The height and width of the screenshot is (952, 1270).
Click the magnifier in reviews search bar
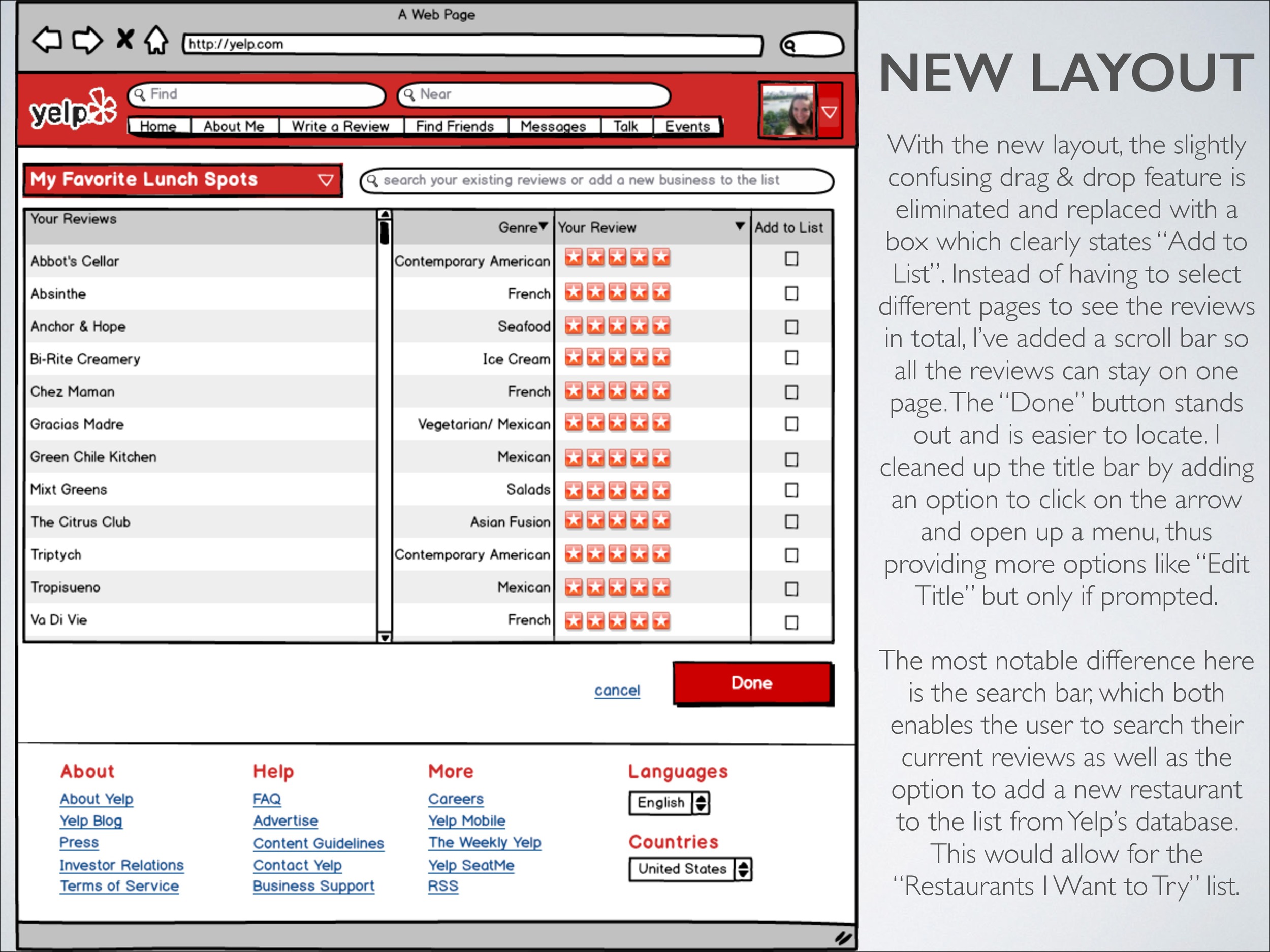tap(372, 181)
